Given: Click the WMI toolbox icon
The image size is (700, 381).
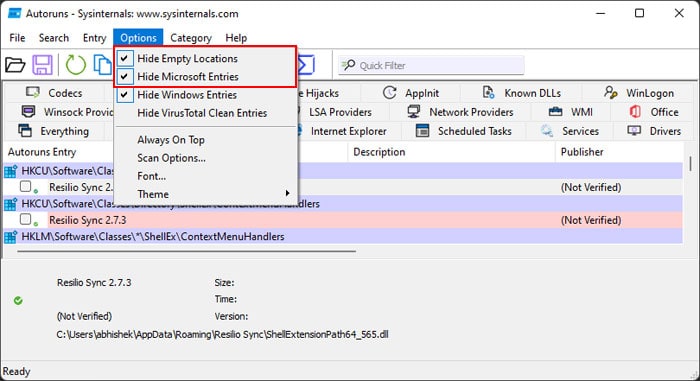Looking at the screenshot, I should pos(555,111).
